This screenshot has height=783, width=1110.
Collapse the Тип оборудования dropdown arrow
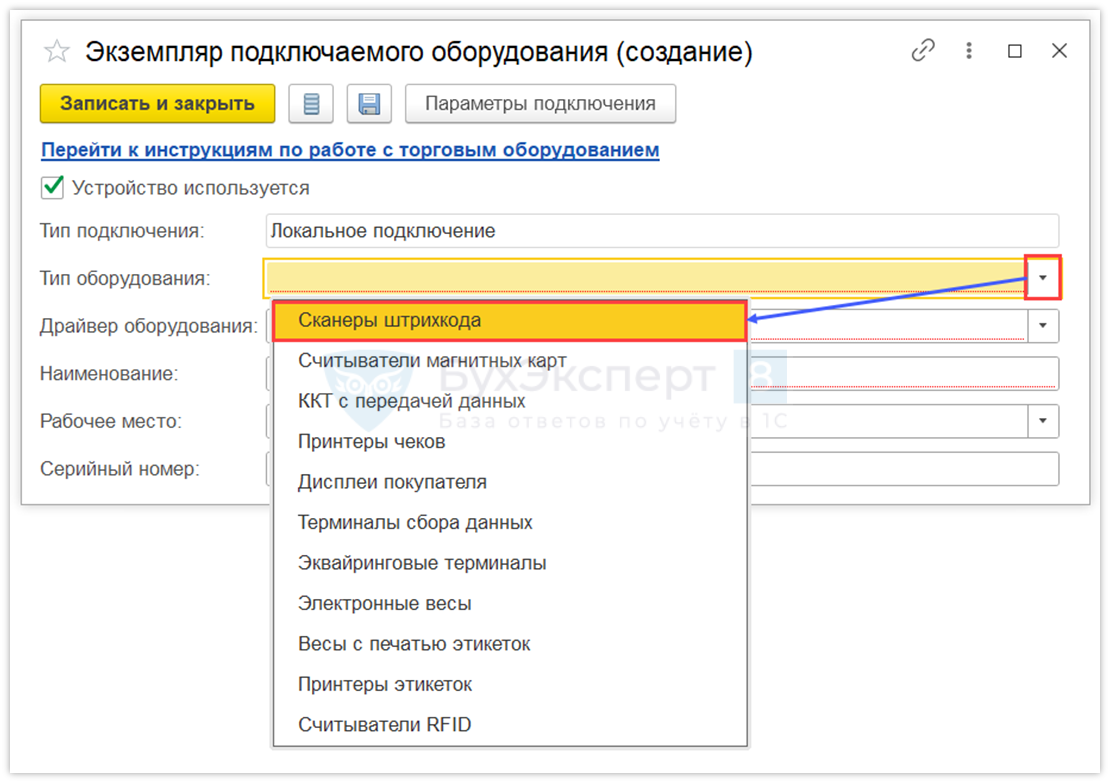1043,278
